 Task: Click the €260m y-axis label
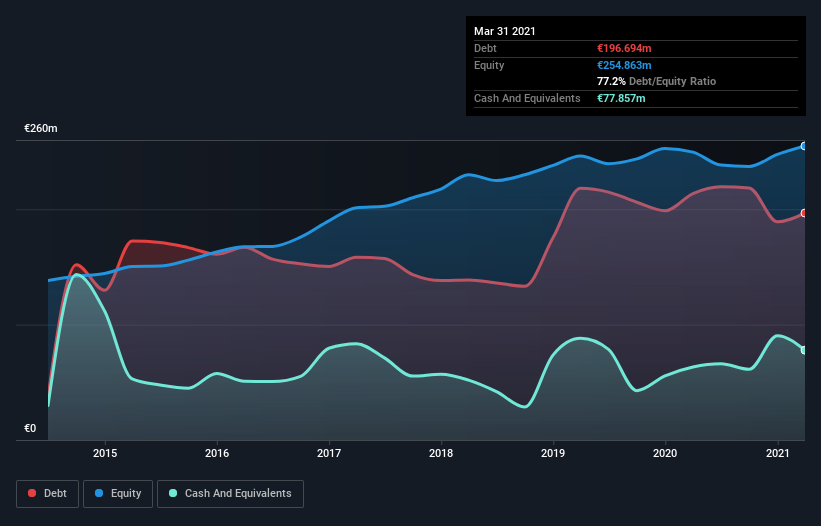tap(41, 128)
